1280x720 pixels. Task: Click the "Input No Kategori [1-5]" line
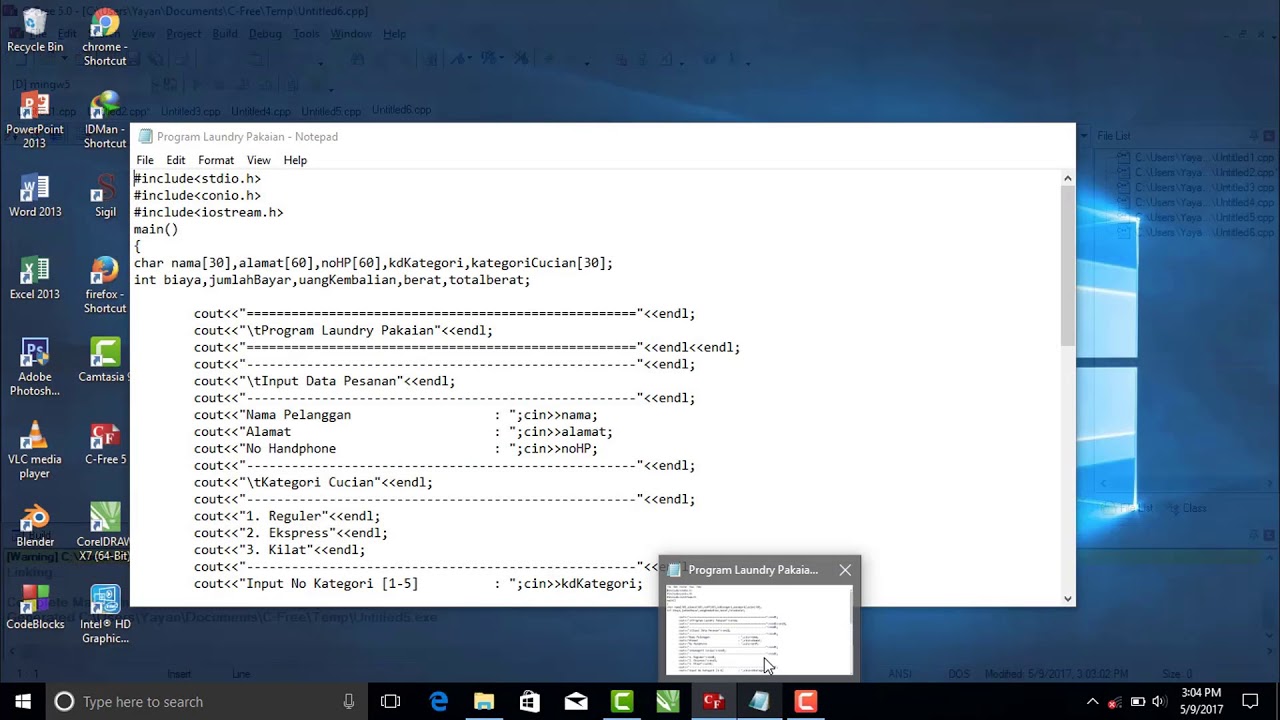[x=418, y=584]
